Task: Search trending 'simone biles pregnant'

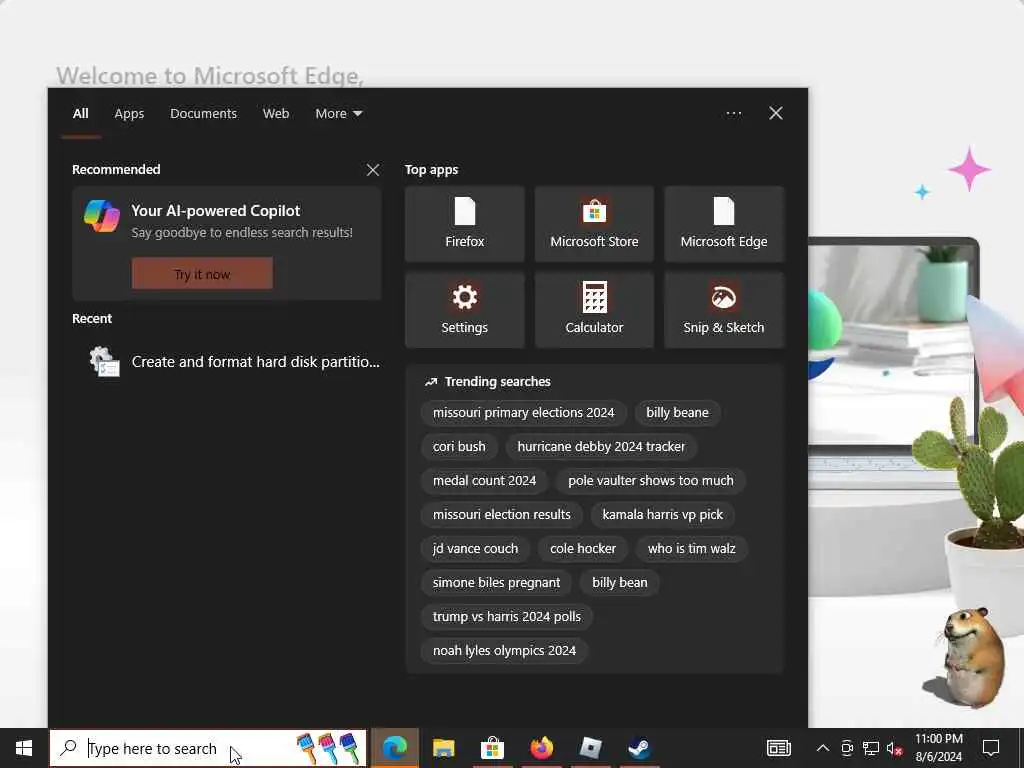Action: pos(496,583)
